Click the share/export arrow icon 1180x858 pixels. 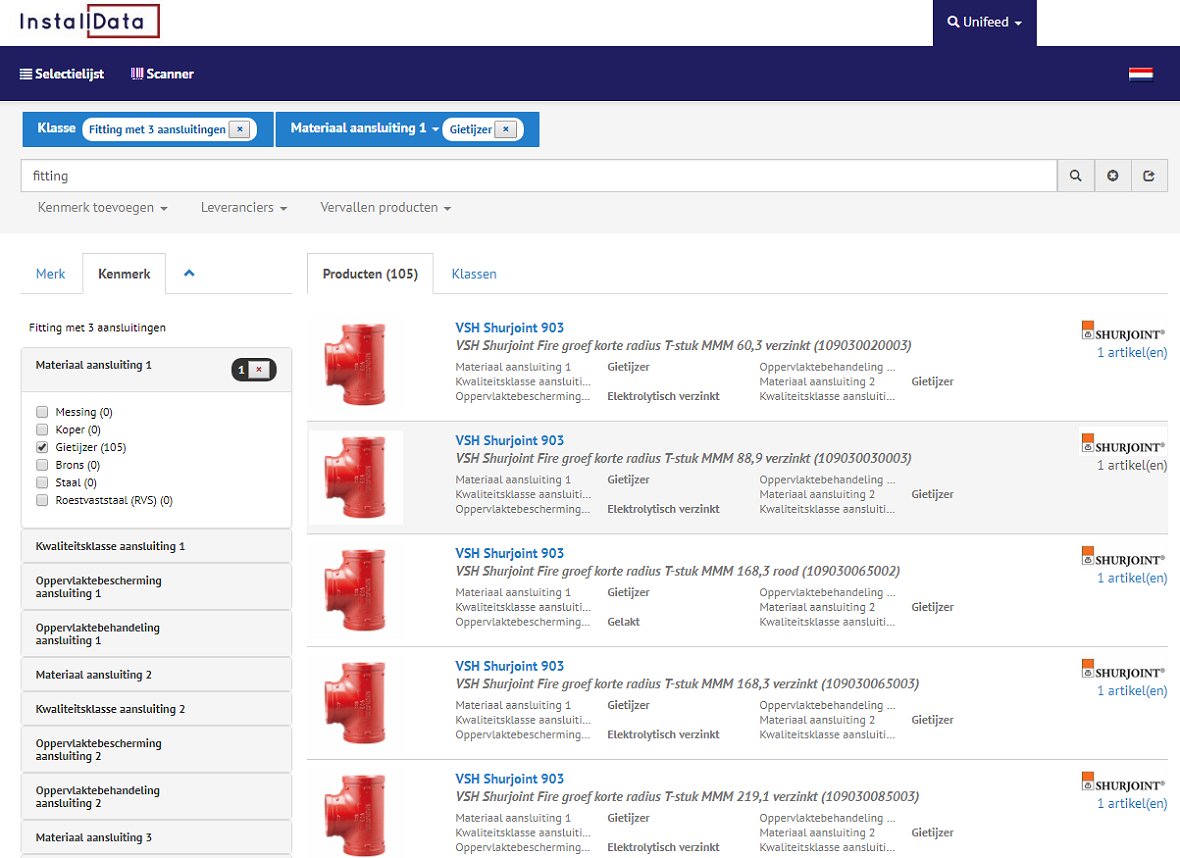coord(1149,176)
